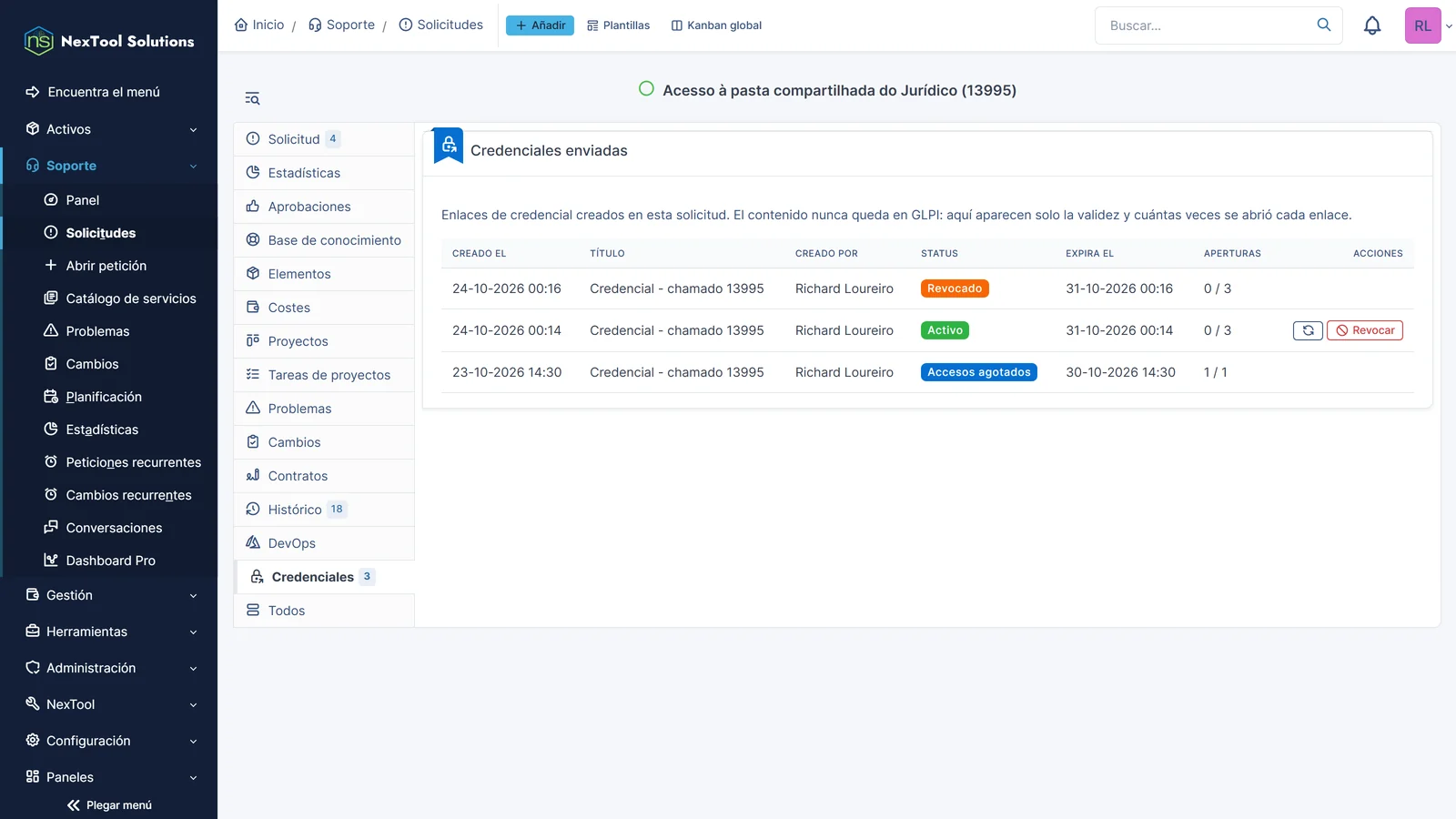Image resolution: width=1456 pixels, height=819 pixels.
Task: Open the Solicitud tab
Action: click(324, 139)
